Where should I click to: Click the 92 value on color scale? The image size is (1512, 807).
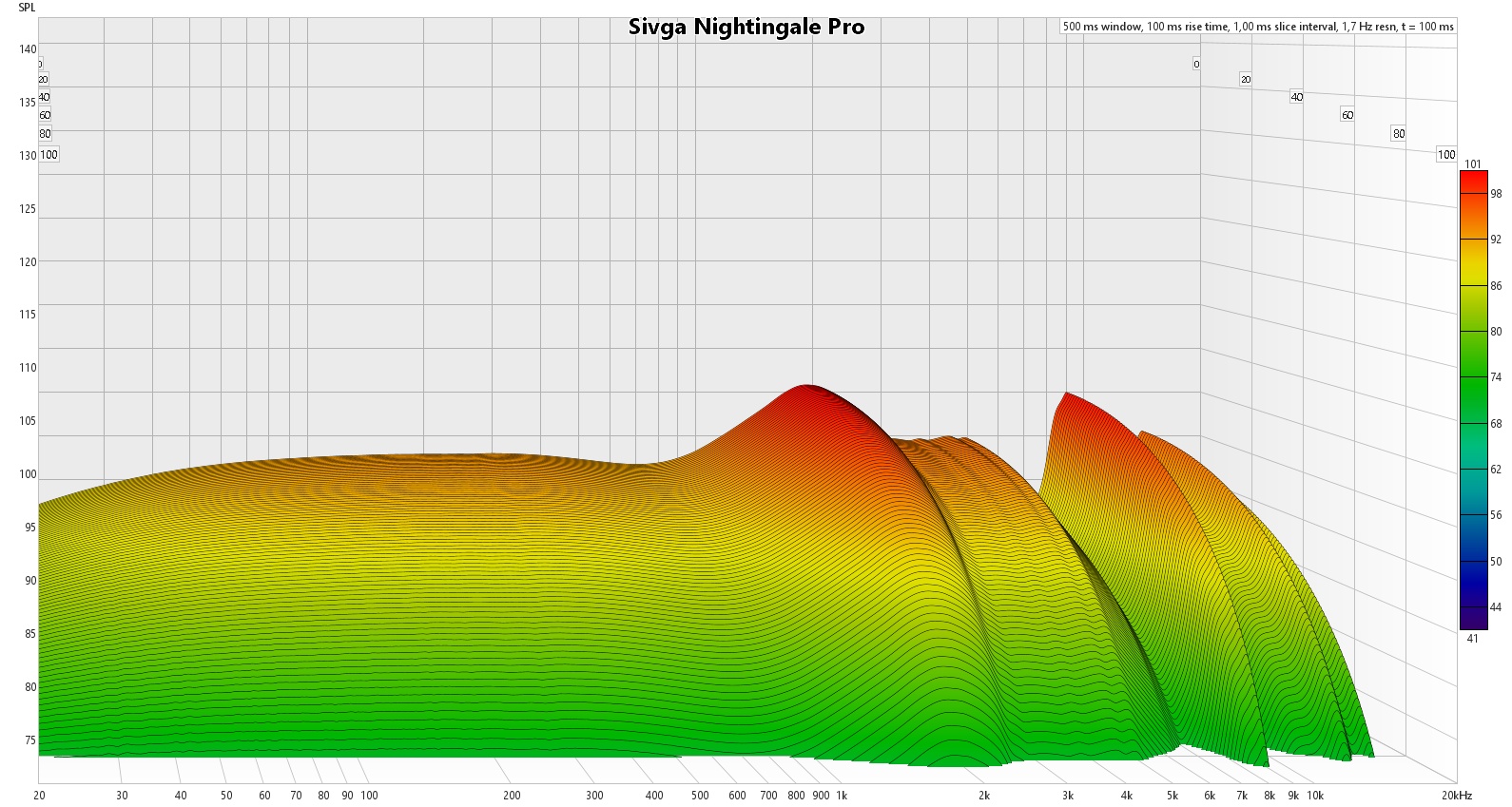point(1496,240)
